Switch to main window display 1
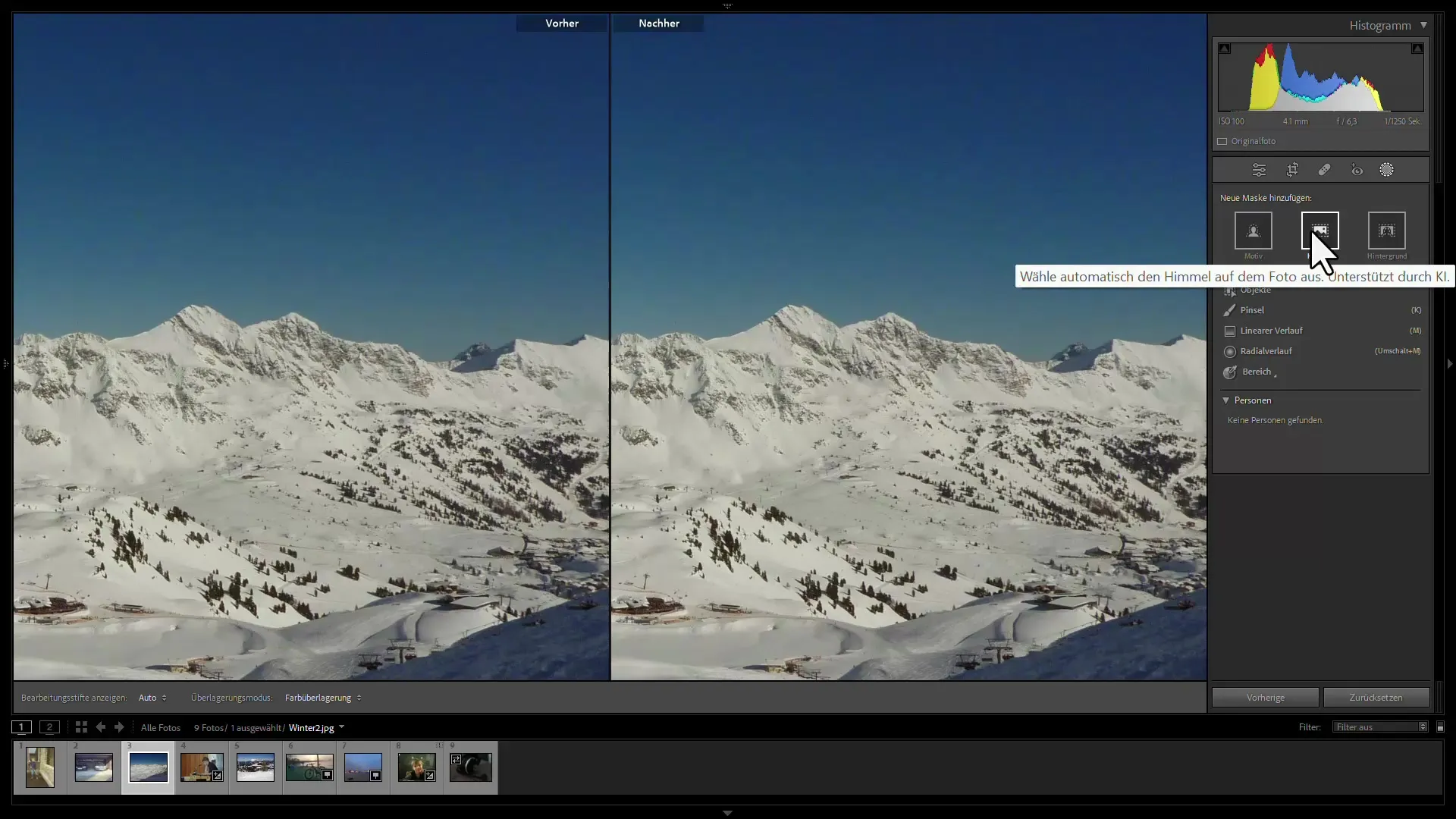Screen dimensions: 1456x819 22,727
